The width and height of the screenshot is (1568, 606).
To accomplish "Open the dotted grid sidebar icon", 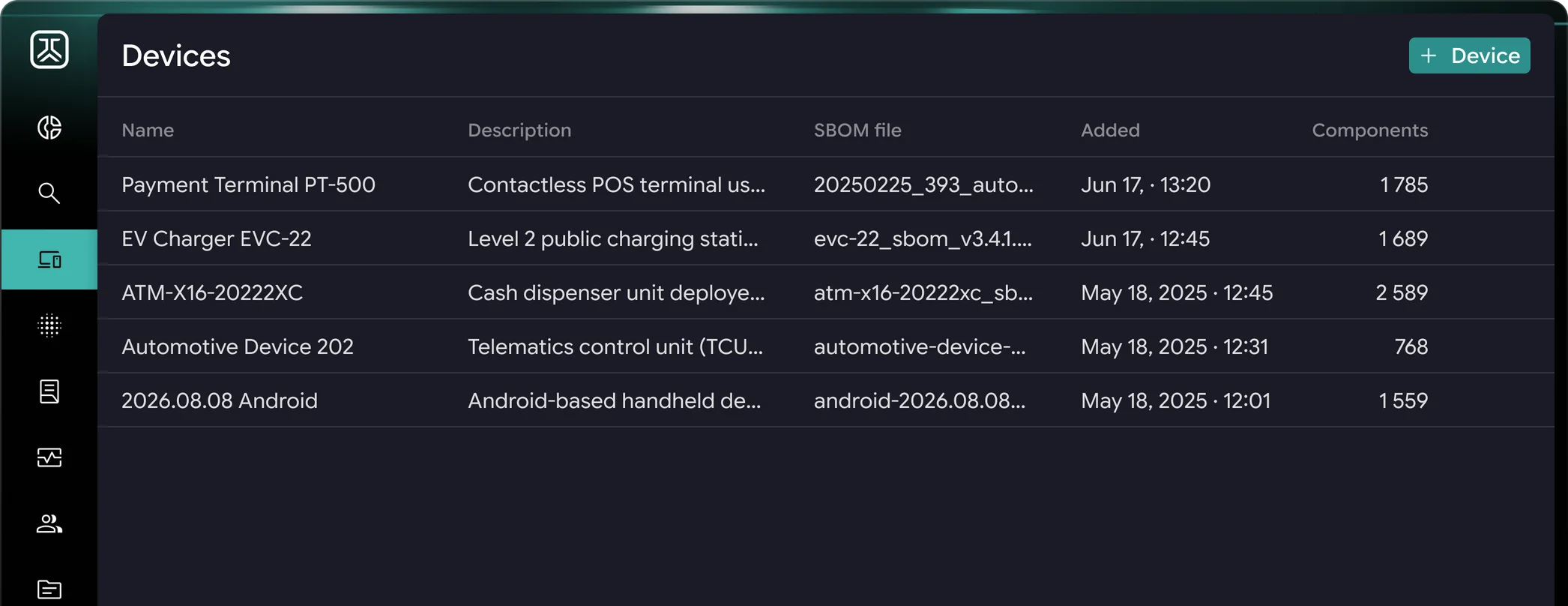I will tap(49, 325).
